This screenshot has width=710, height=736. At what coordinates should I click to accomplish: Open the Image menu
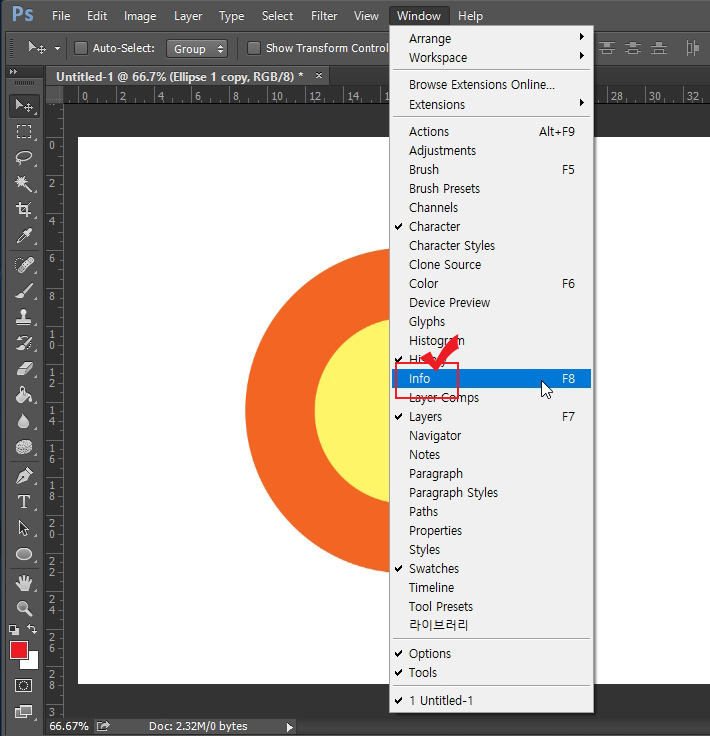click(x=140, y=16)
